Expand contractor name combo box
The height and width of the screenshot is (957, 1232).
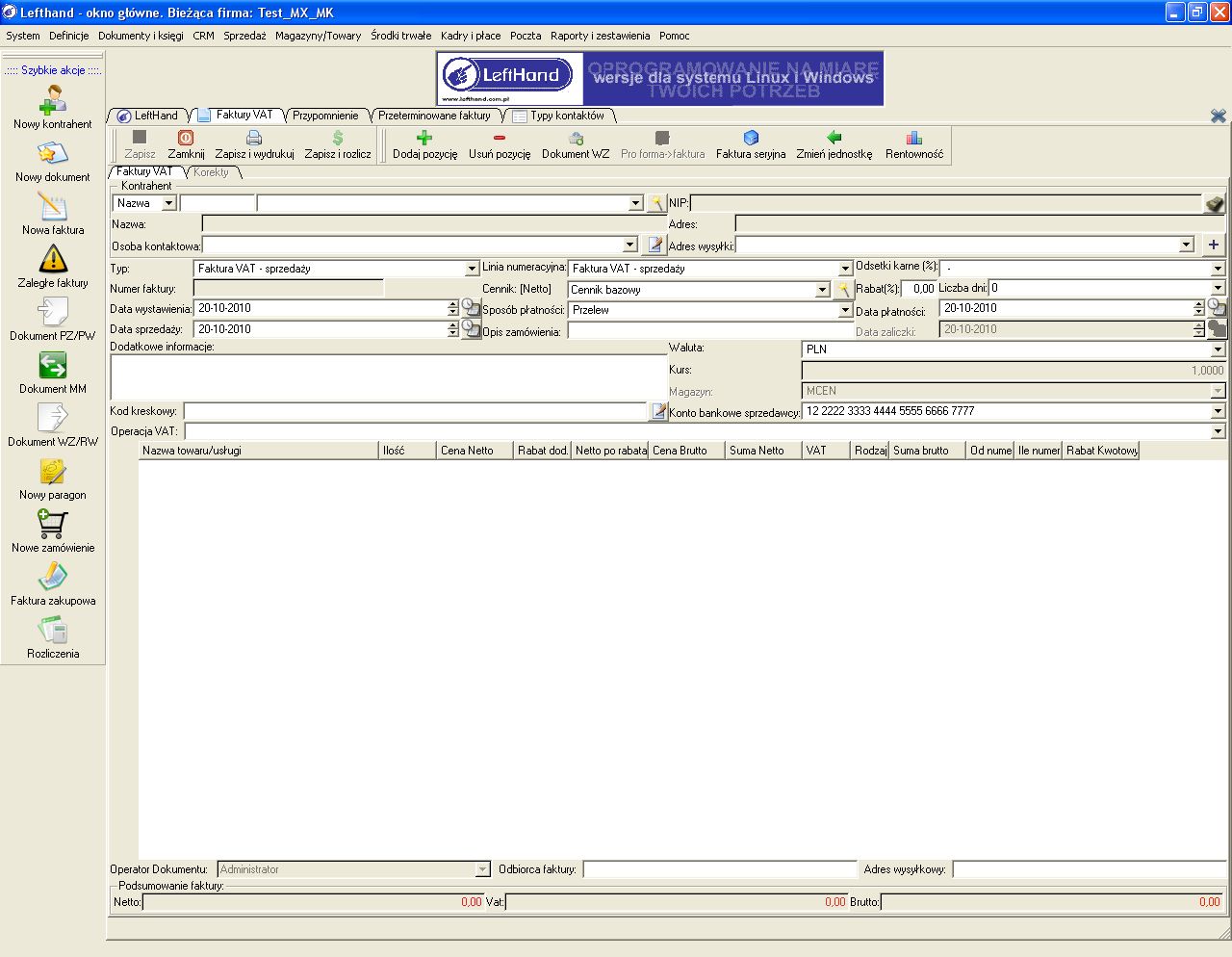coord(635,203)
